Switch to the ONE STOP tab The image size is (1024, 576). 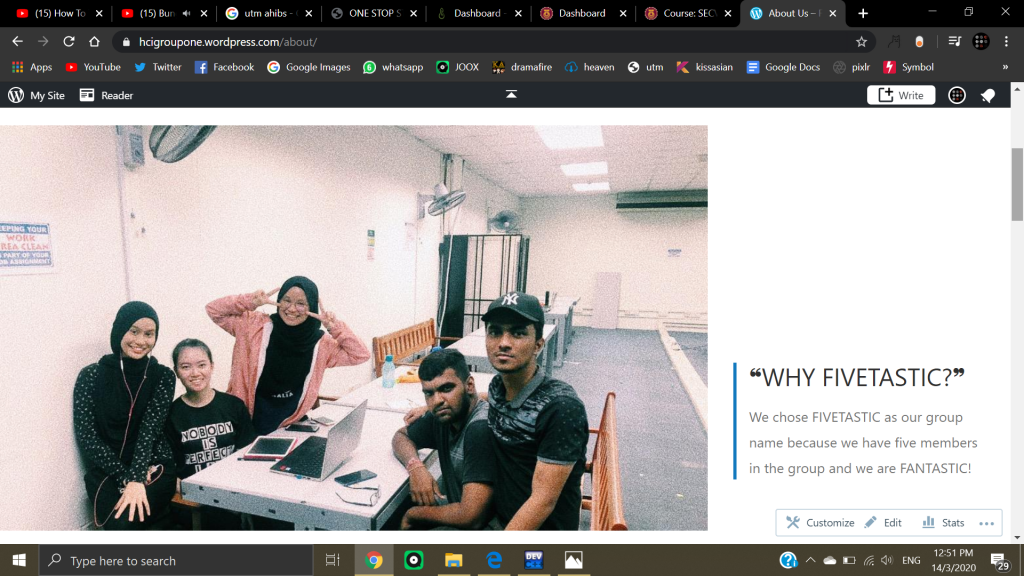pyautogui.click(x=373, y=13)
